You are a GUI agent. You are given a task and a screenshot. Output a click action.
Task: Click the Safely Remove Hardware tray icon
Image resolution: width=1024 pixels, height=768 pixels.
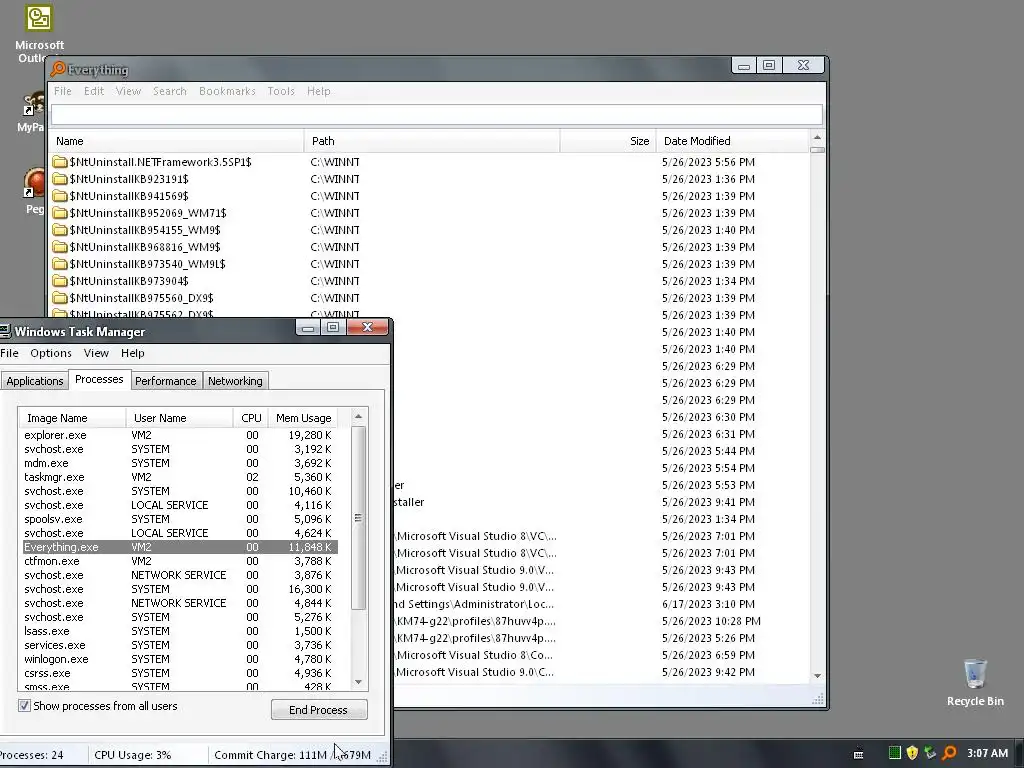coord(930,753)
